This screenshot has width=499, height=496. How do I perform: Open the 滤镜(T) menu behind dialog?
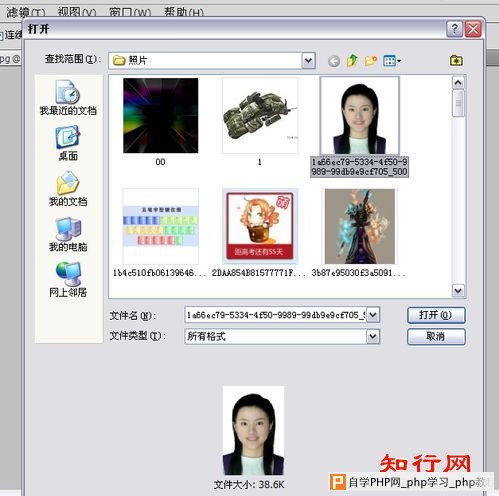tap(26, 13)
